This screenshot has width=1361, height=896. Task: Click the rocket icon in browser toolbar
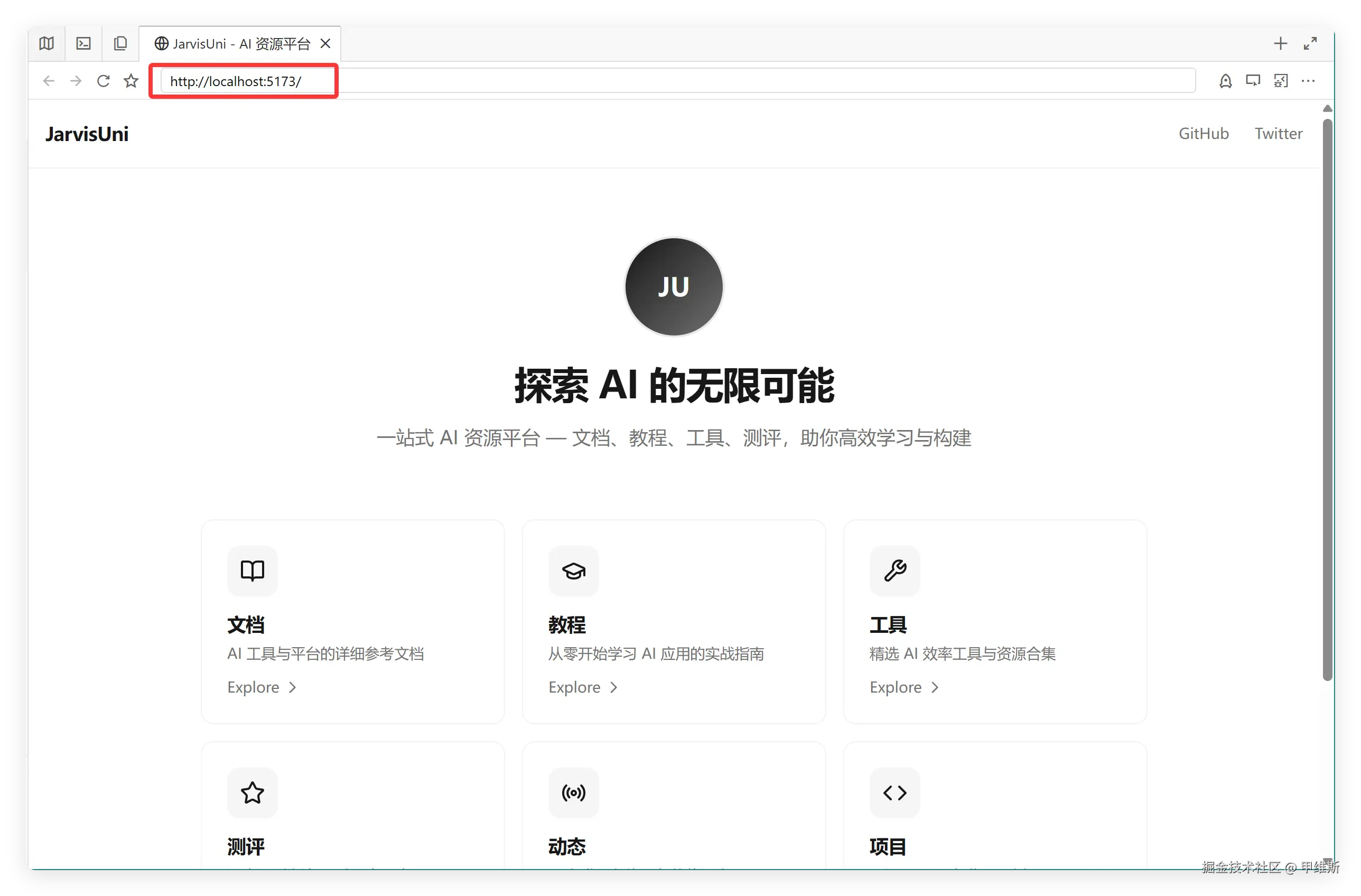pyautogui.click(x=1225, y=81)
